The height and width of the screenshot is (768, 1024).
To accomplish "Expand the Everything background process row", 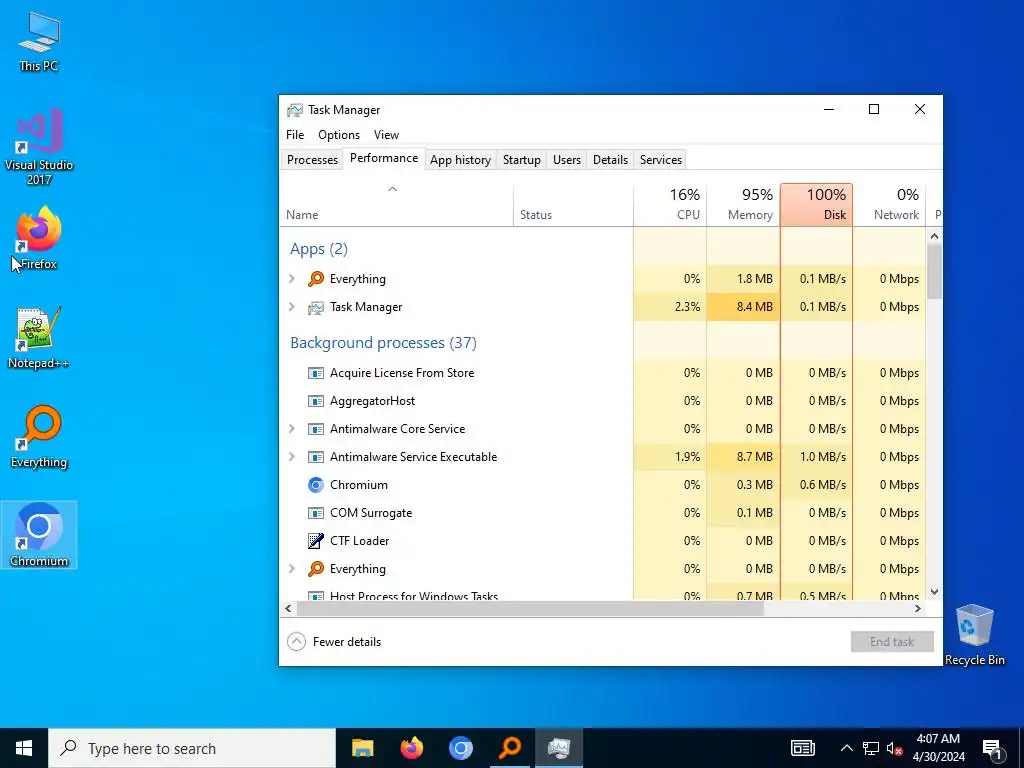I will tap(292, 569).
